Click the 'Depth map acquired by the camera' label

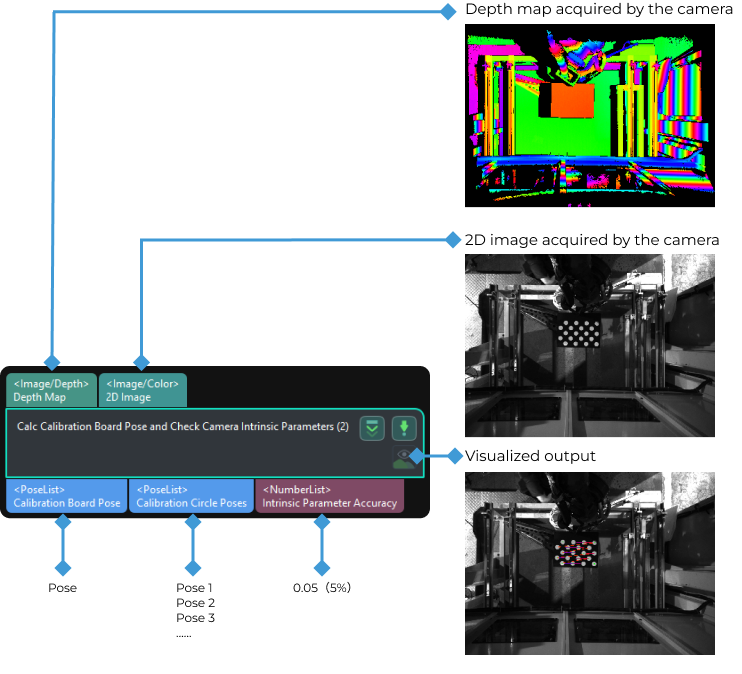point(599,9)
